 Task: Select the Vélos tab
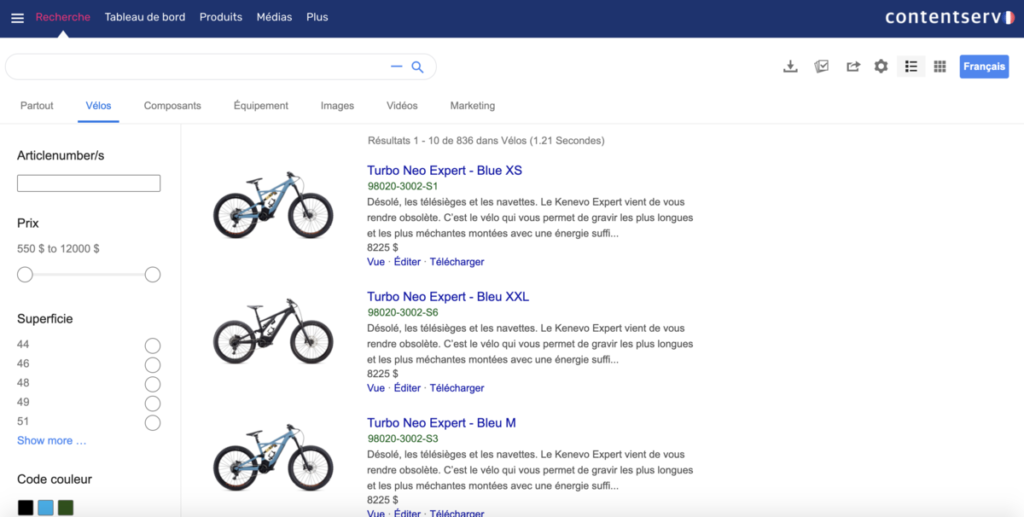(99, 106)
